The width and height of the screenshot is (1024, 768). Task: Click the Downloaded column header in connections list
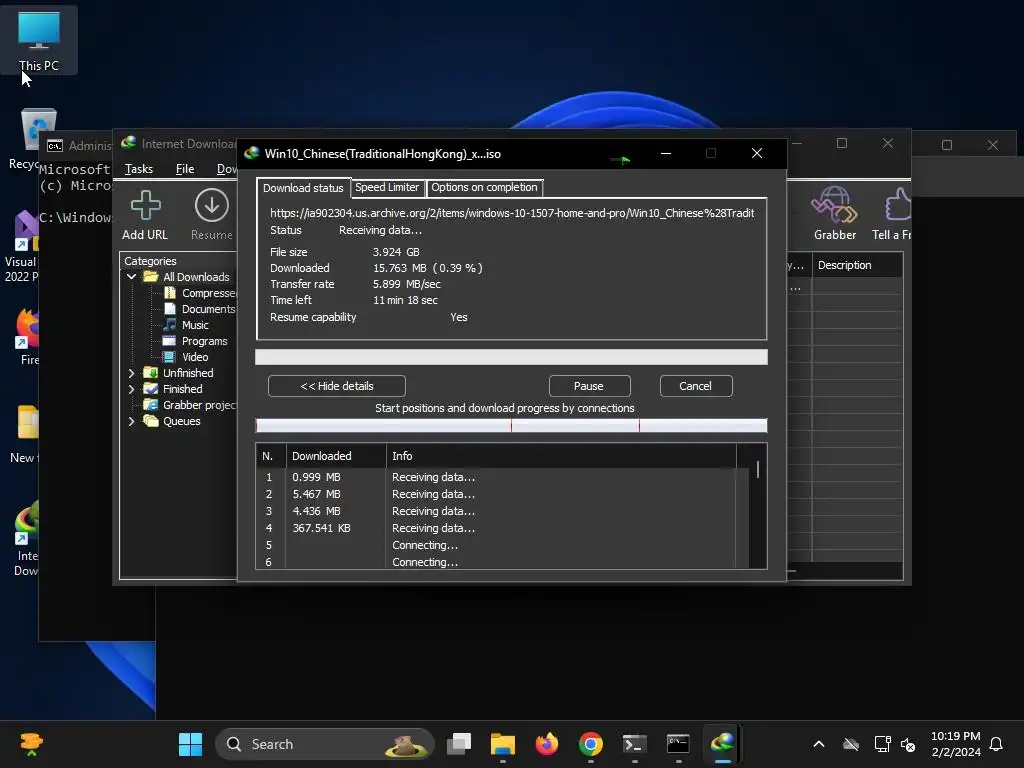point(336,456)
